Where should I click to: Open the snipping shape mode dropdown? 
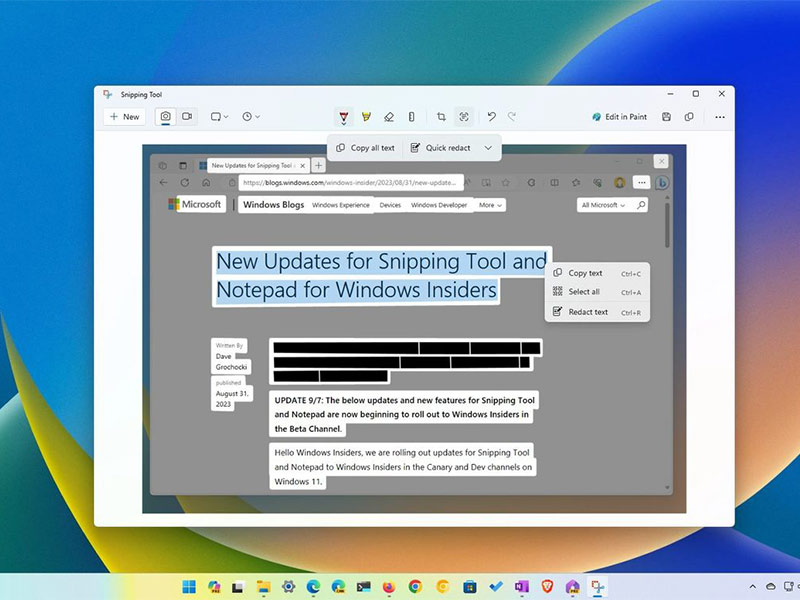(x=219, y=117)
